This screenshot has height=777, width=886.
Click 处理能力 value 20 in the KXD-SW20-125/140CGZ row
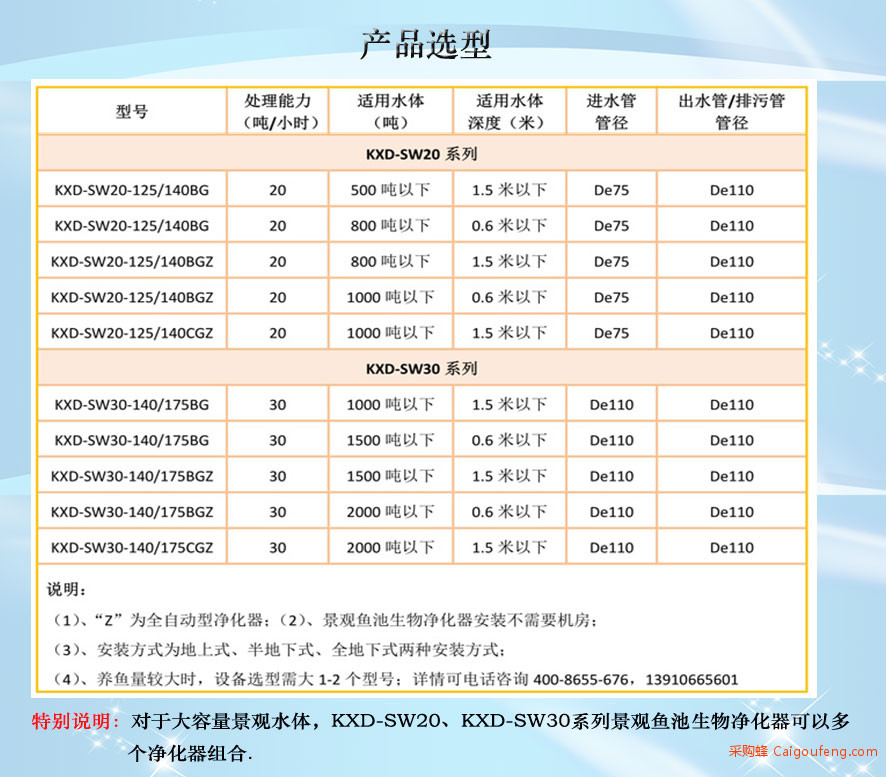click(x=277, y=333)
